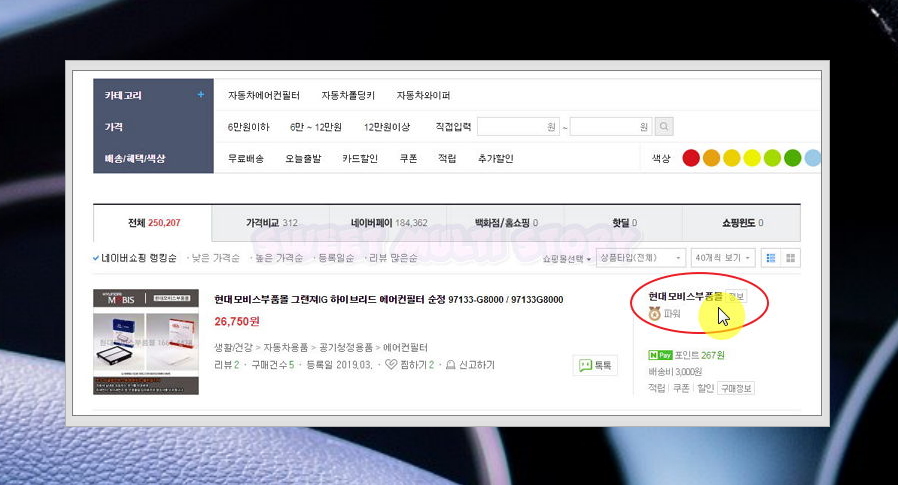Pick the bright yellow color swatch
The height and width of the screenshot is (485, 898).
coord(752,158)
